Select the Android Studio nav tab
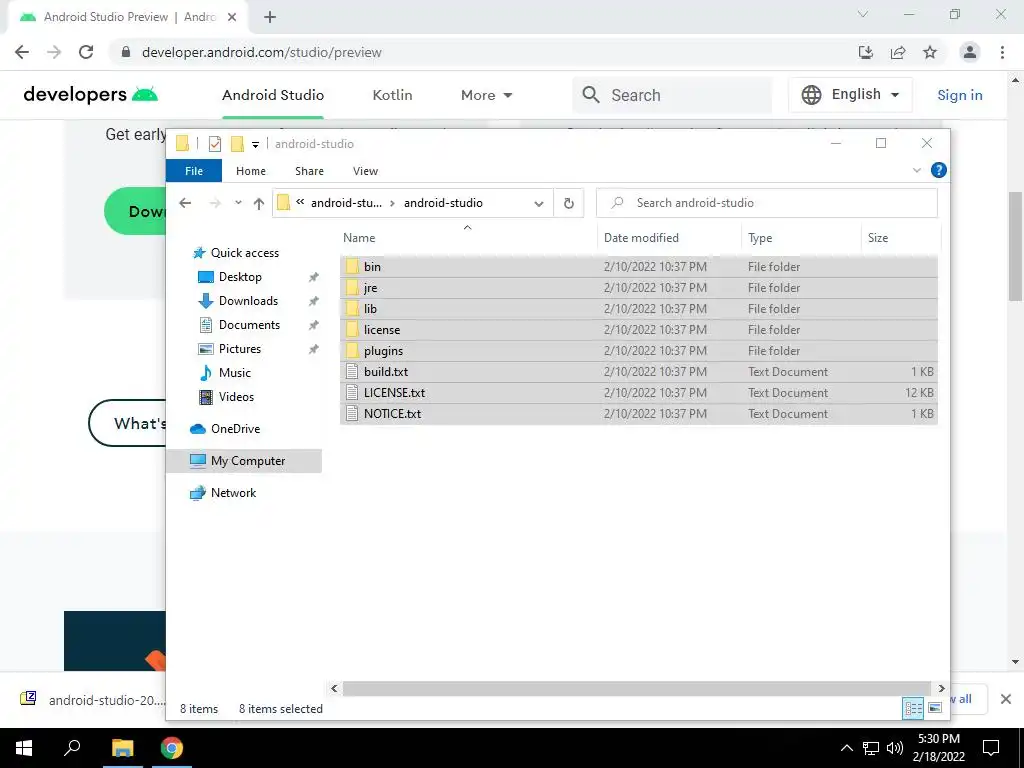 point(273,95)
